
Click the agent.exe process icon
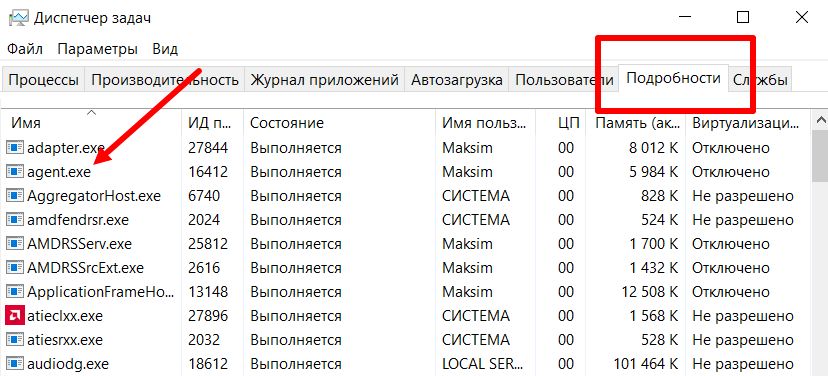(x=15, y=172)
